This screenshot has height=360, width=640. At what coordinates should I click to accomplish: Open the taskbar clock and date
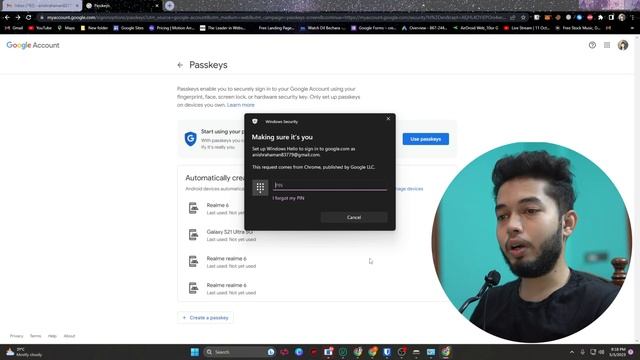617,352
